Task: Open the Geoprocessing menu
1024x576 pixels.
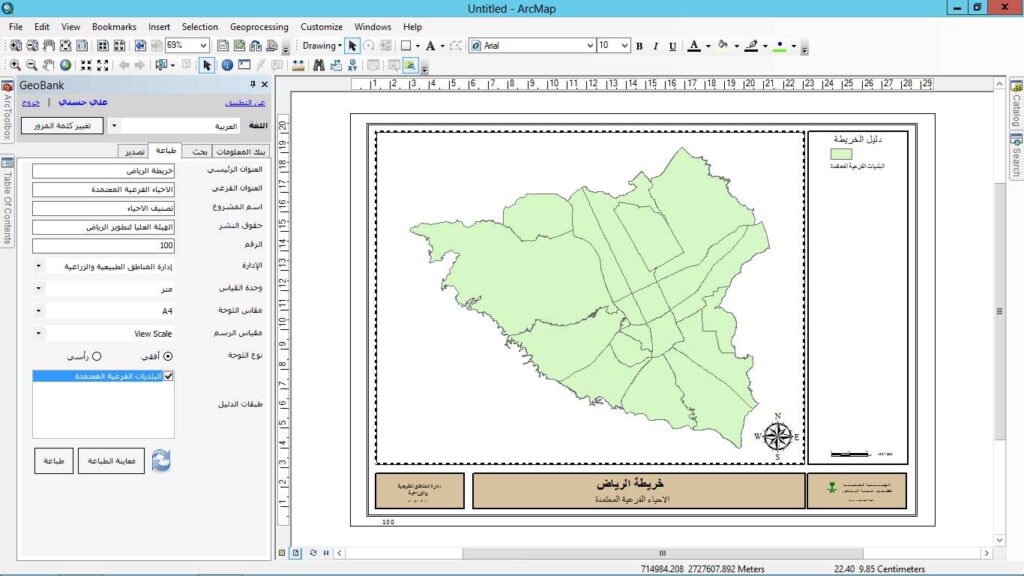Action: (x=259, y=27)
